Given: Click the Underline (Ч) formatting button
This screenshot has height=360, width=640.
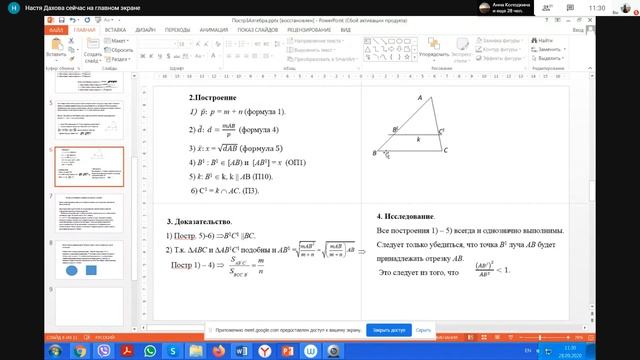Looking at the screenshot, I should pyautogui.click(x=160, y=56).
